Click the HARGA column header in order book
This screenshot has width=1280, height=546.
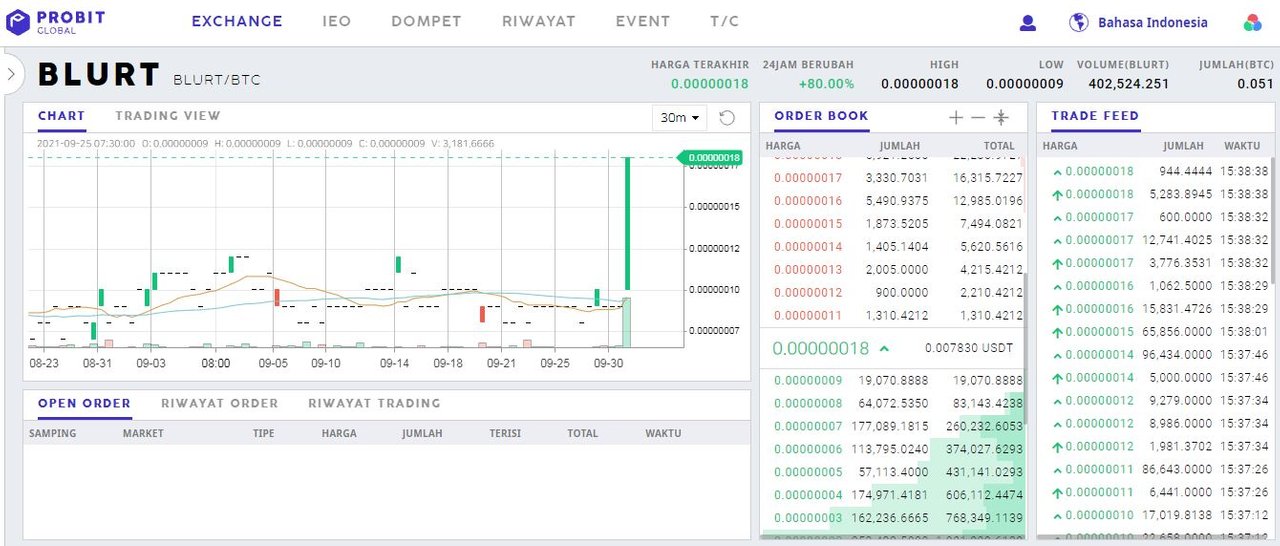click(783, 146)
